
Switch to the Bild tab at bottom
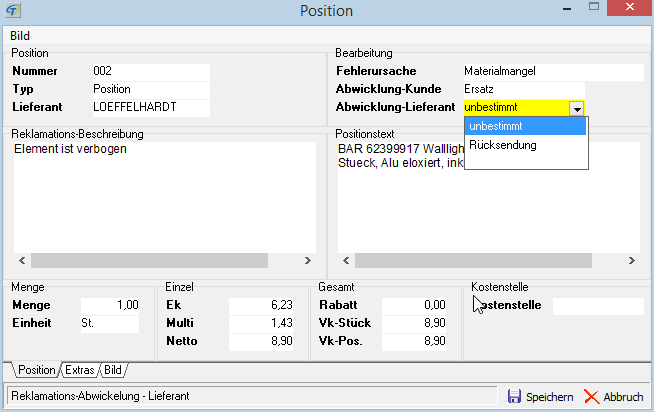[x=114, y=370]
